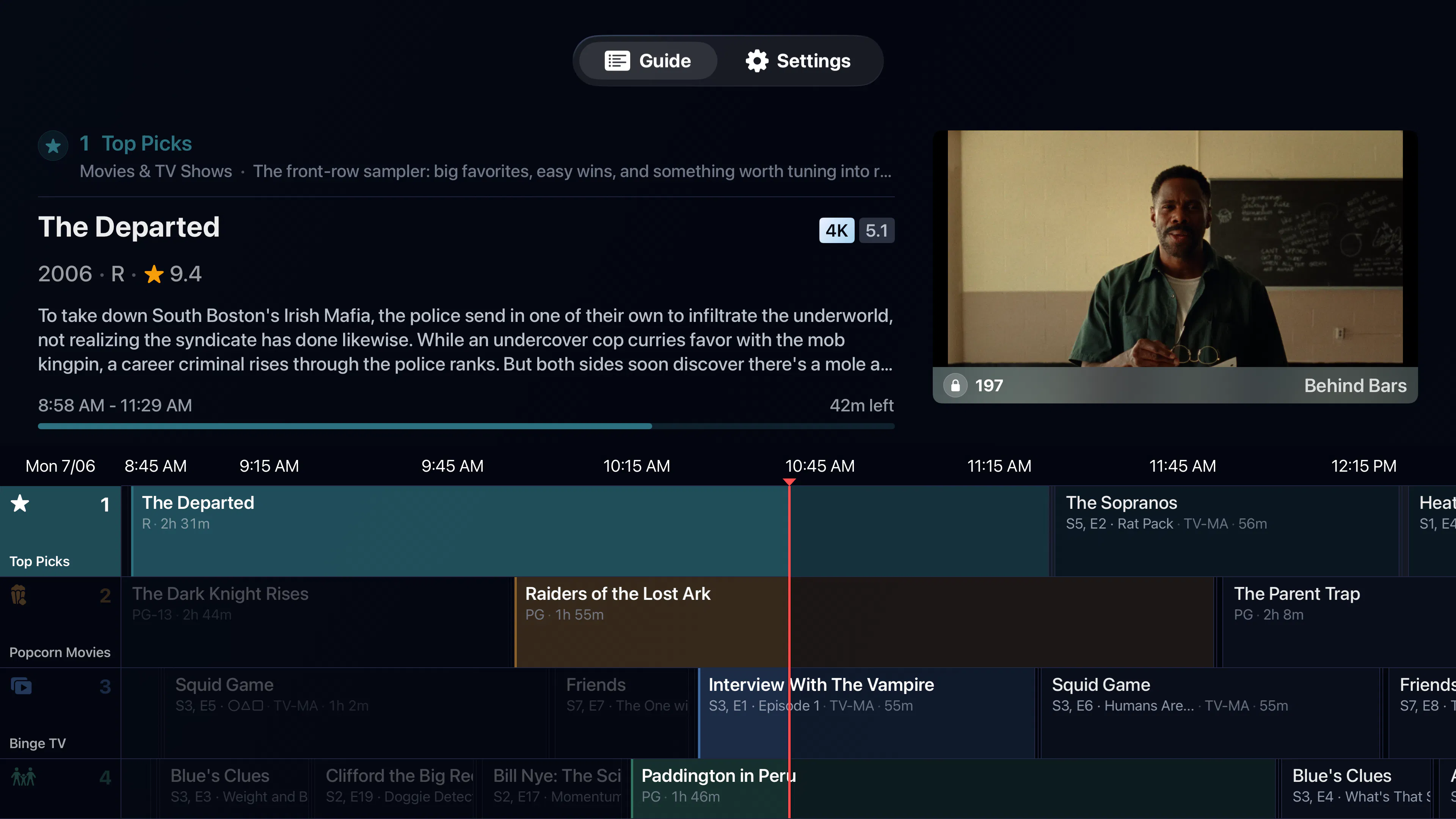Open the Guide tab
Image resolution: width=1456 pixels, height=819 pixels.
click(648, 61)
